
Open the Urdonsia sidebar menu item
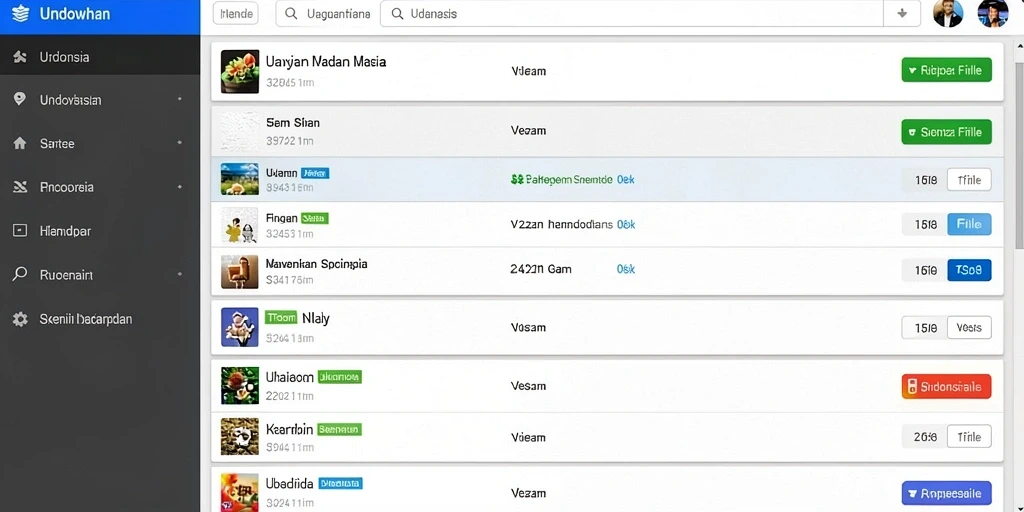point(100,57)
